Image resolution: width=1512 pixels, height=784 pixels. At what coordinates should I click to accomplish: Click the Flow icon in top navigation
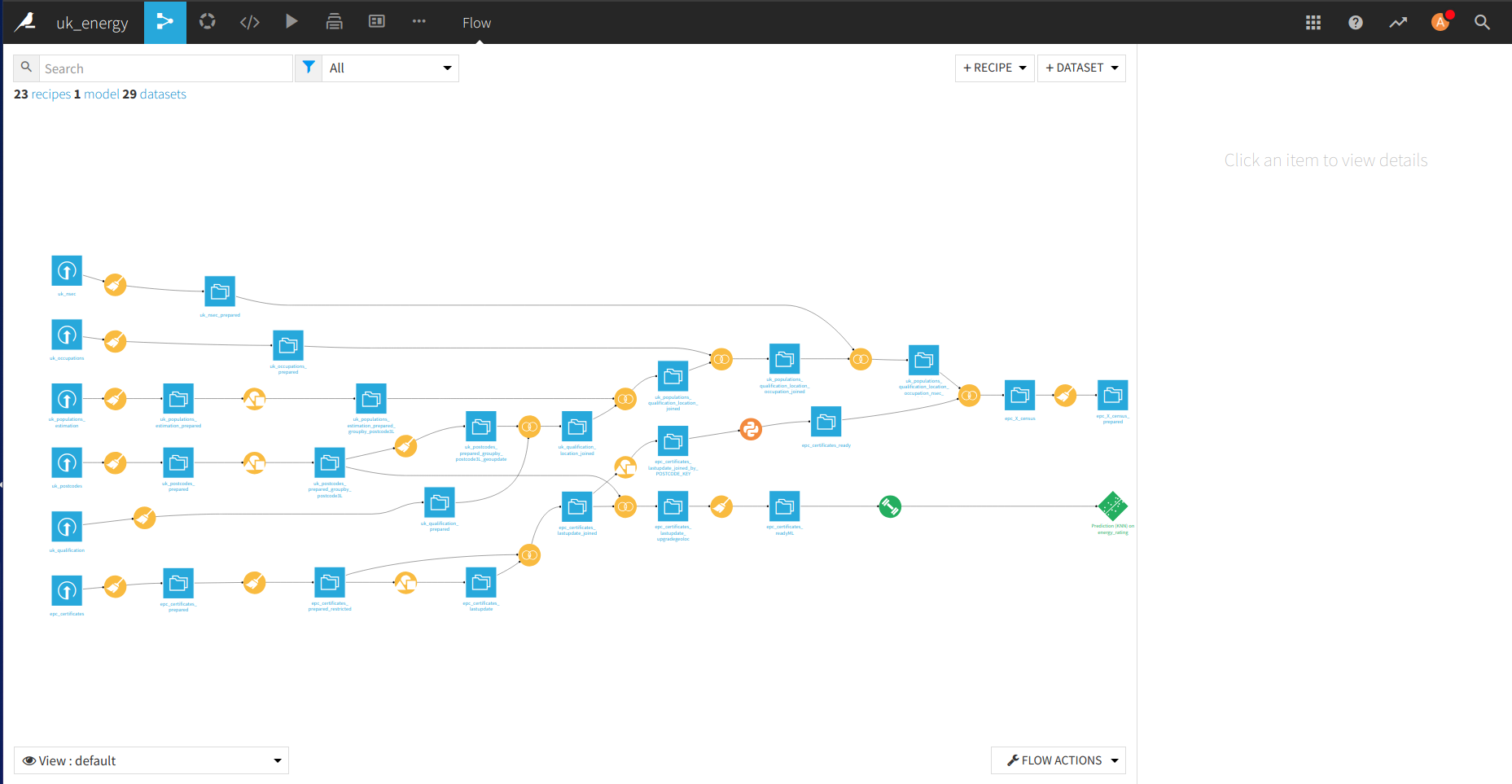tap(165, 22)
